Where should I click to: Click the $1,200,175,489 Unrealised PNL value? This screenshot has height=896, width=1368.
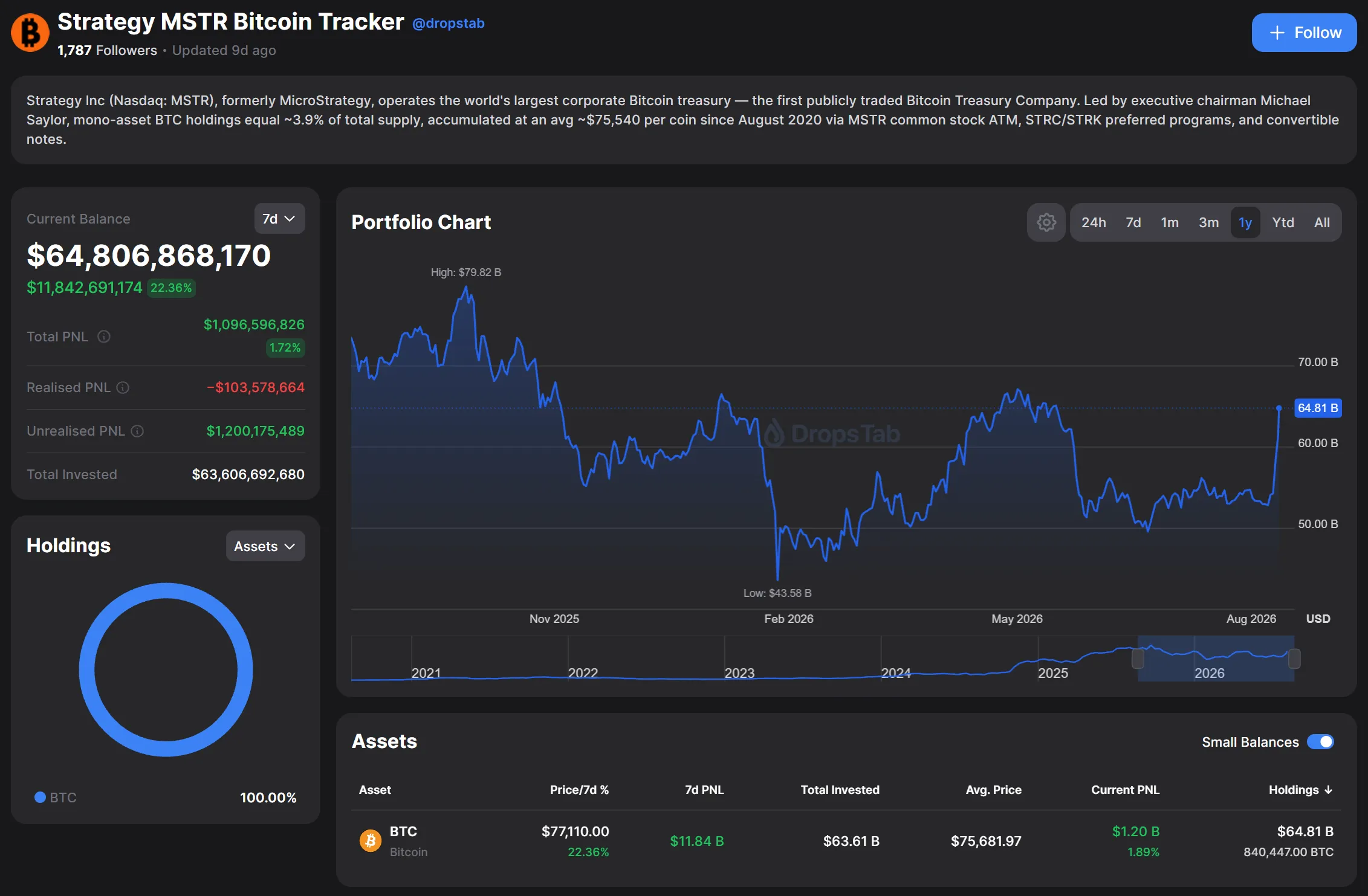click(x=256, y=431)
